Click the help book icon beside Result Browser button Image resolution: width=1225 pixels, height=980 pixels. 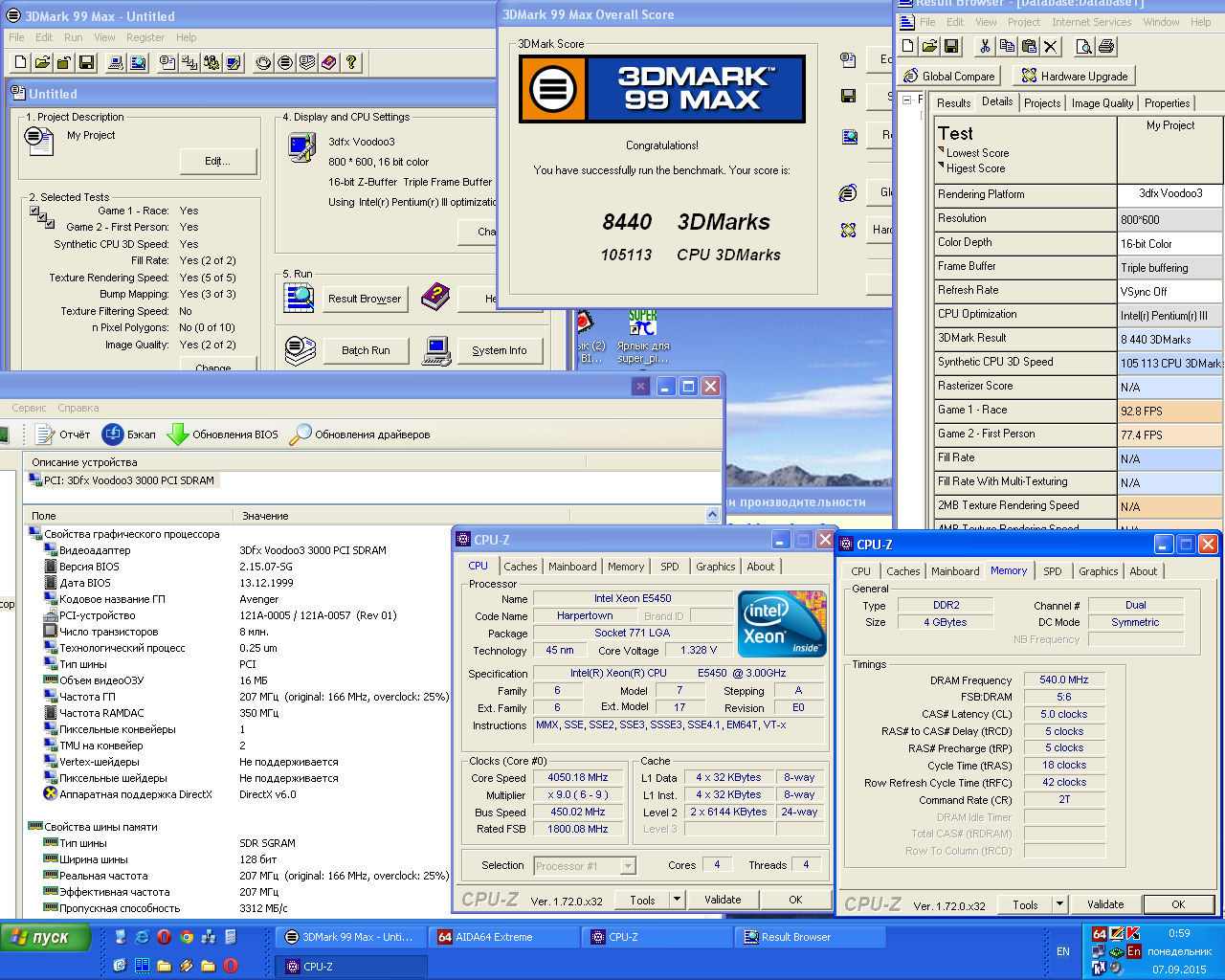435,297
